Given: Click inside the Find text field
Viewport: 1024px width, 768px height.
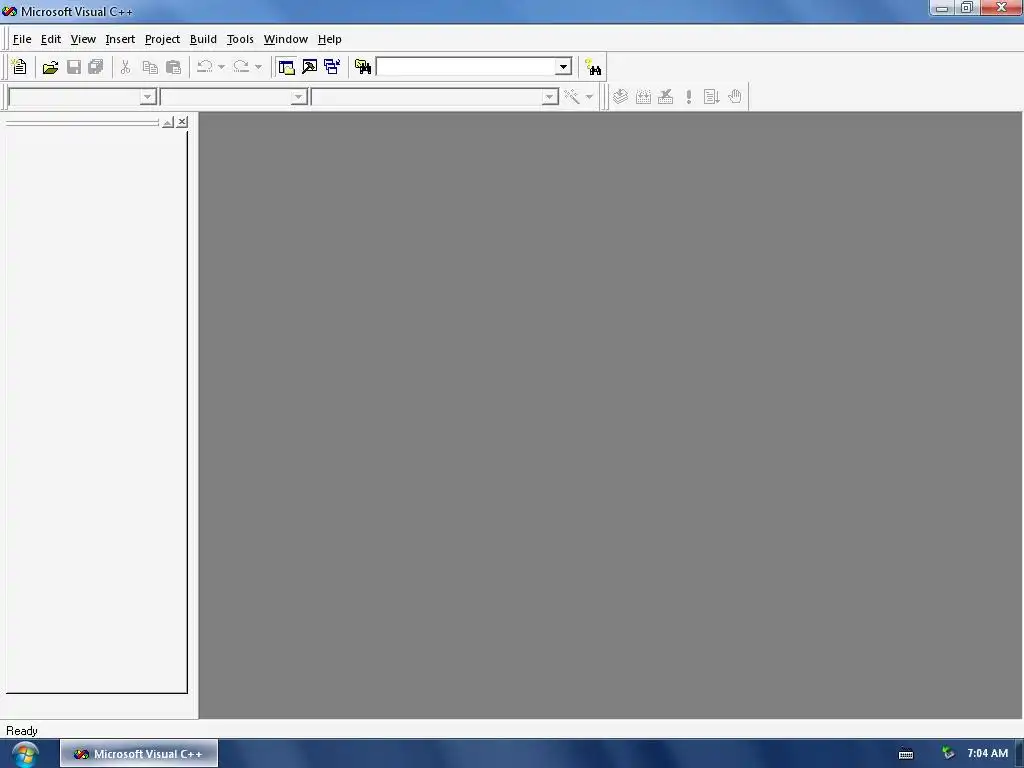Looking at the screenshot, I should (x=466, y=67).
